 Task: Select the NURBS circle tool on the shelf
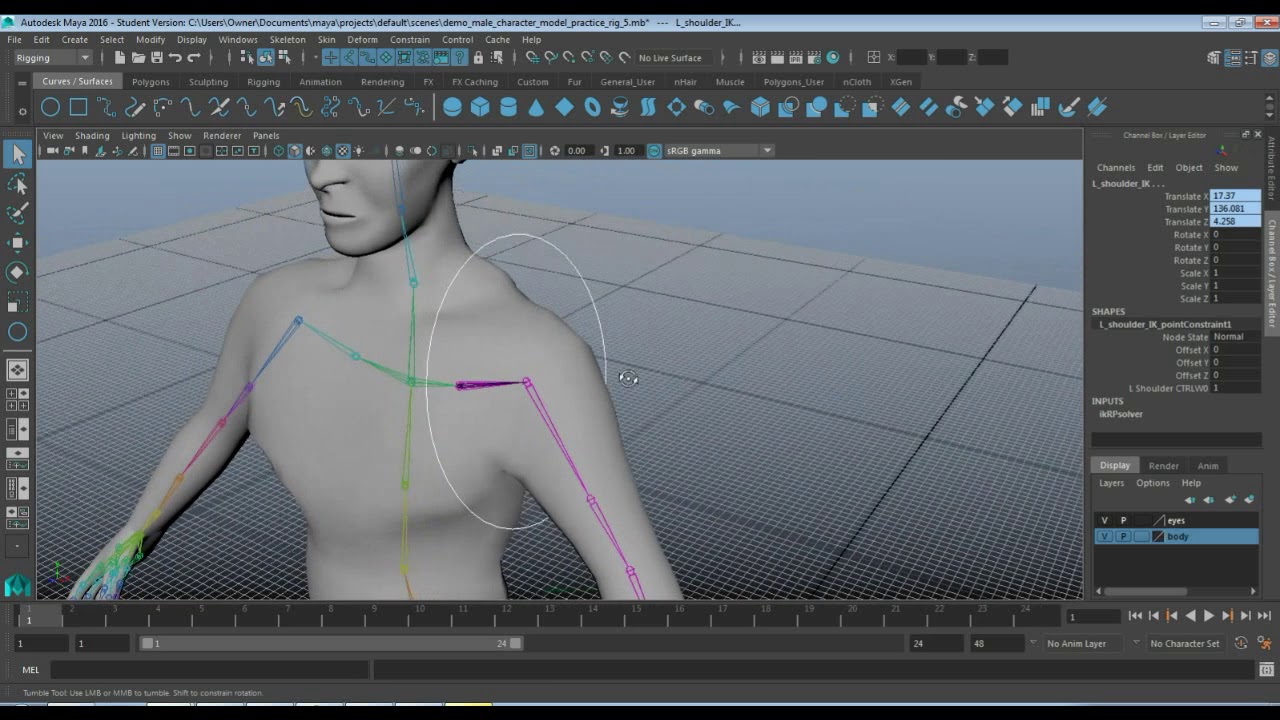pos(50,107)
